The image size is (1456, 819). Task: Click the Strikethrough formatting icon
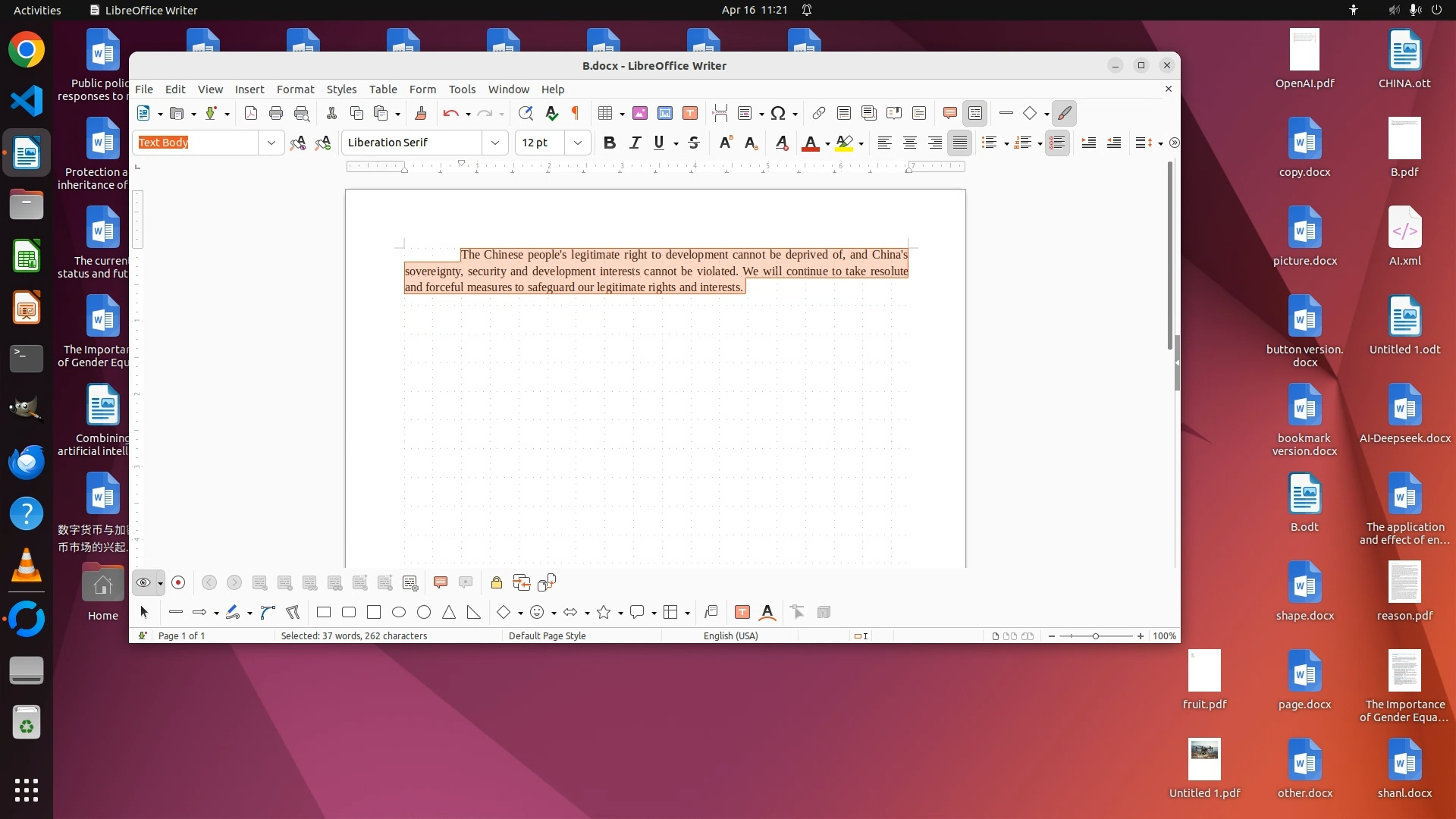coord(693,143)
